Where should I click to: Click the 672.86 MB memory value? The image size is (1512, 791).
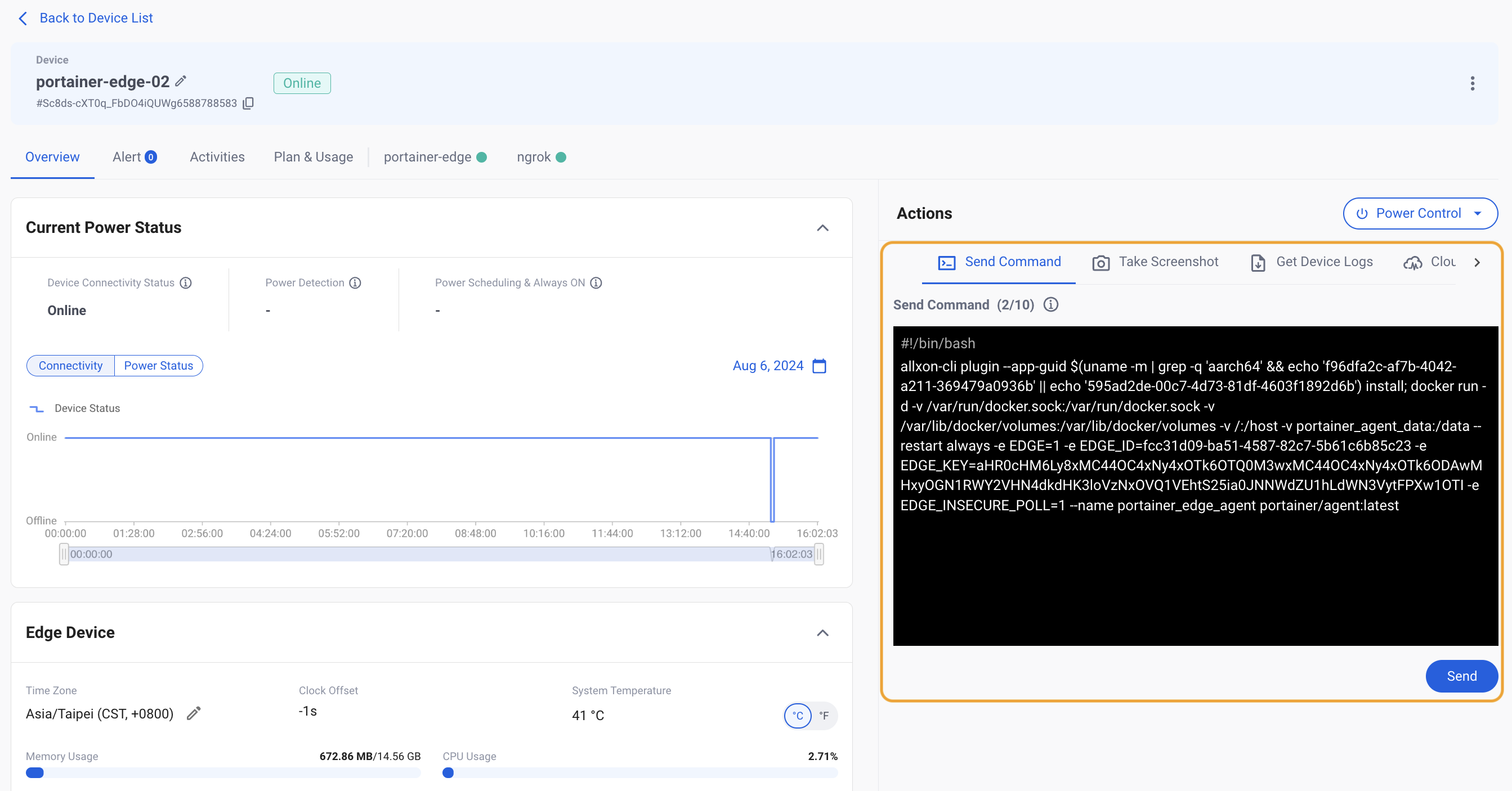pyautogui.click(x=346, y=756)
